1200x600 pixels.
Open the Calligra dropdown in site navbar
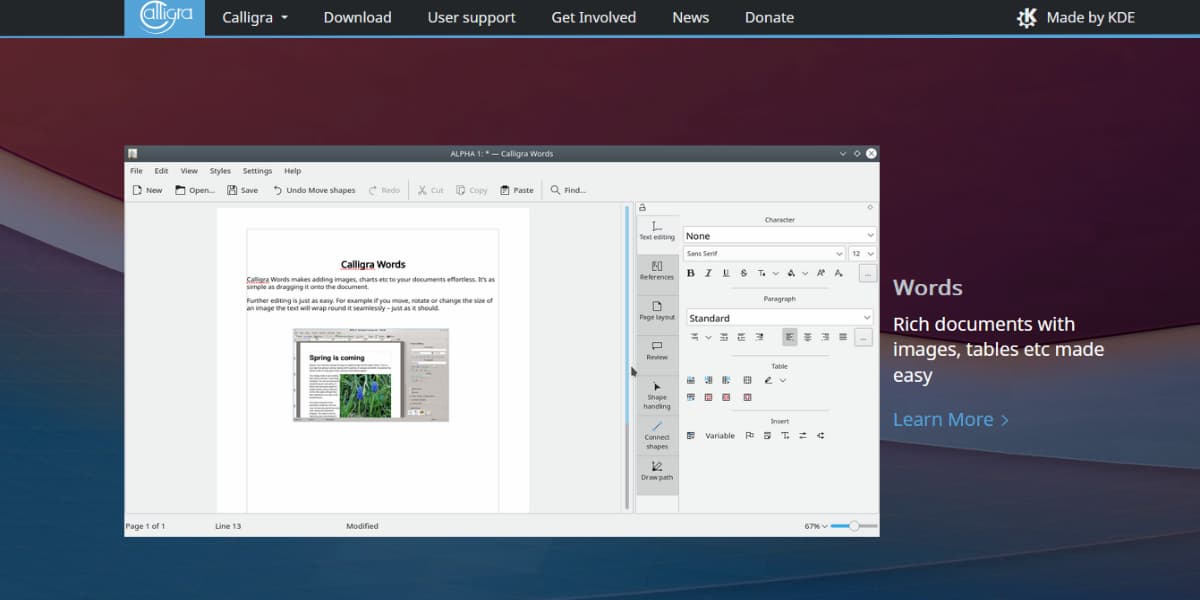pyautogui.click(x=255, y=17)
